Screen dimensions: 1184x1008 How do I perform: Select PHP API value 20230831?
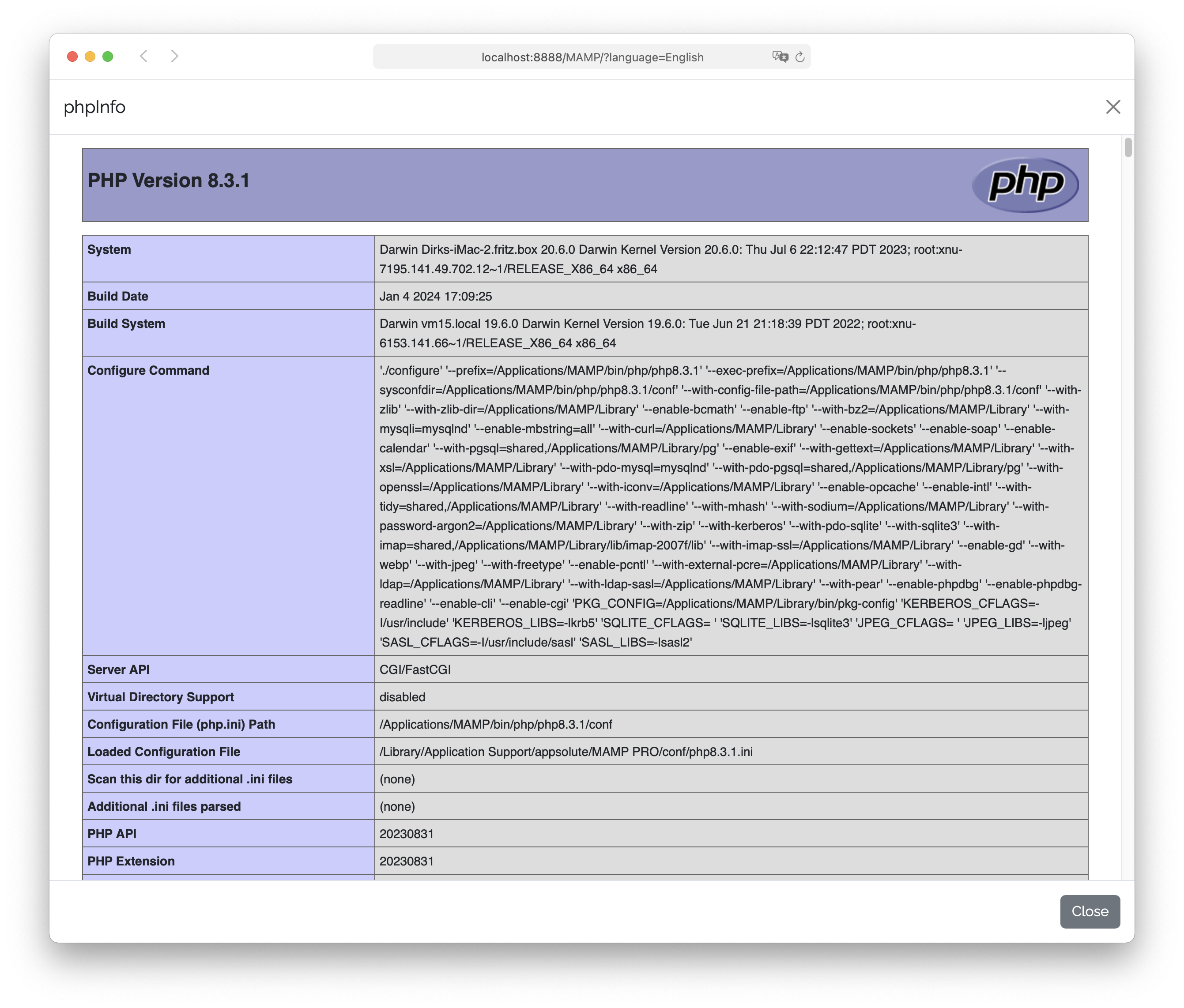click(x=406, y=834)
